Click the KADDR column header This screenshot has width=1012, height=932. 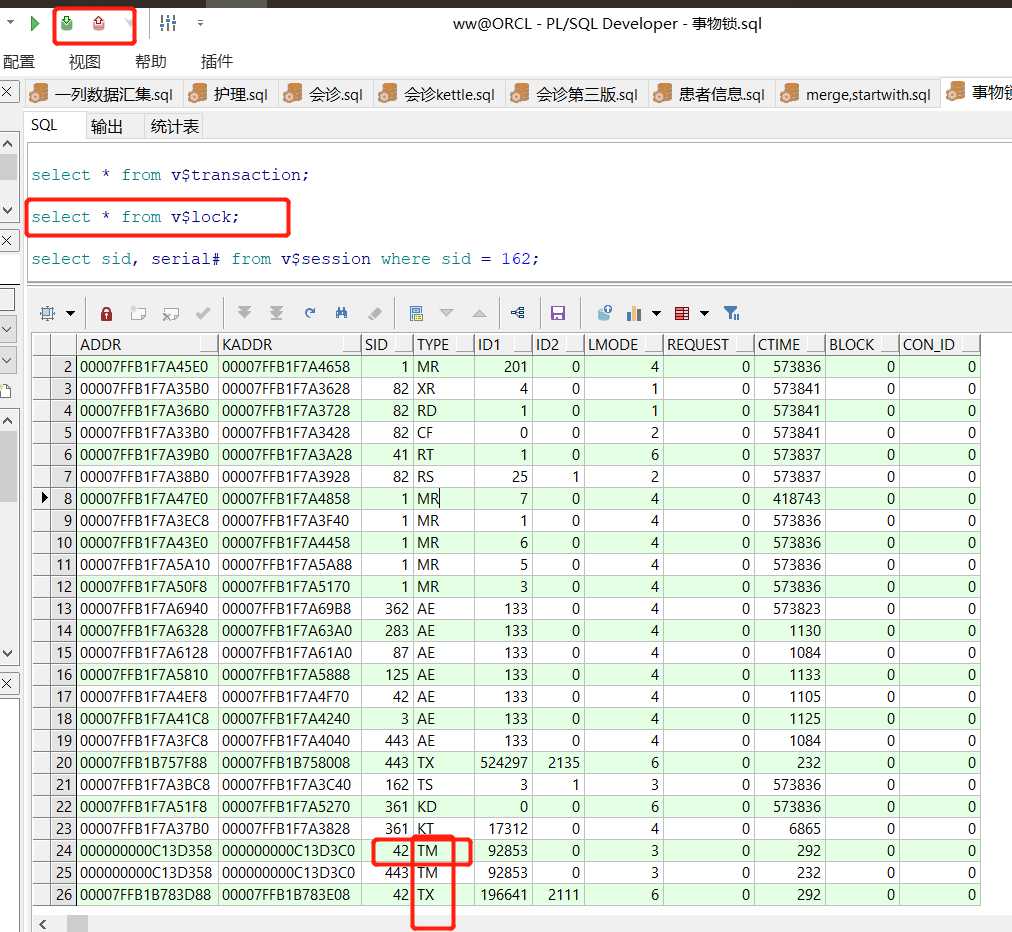pyautogui.click(x=290, y=345)
